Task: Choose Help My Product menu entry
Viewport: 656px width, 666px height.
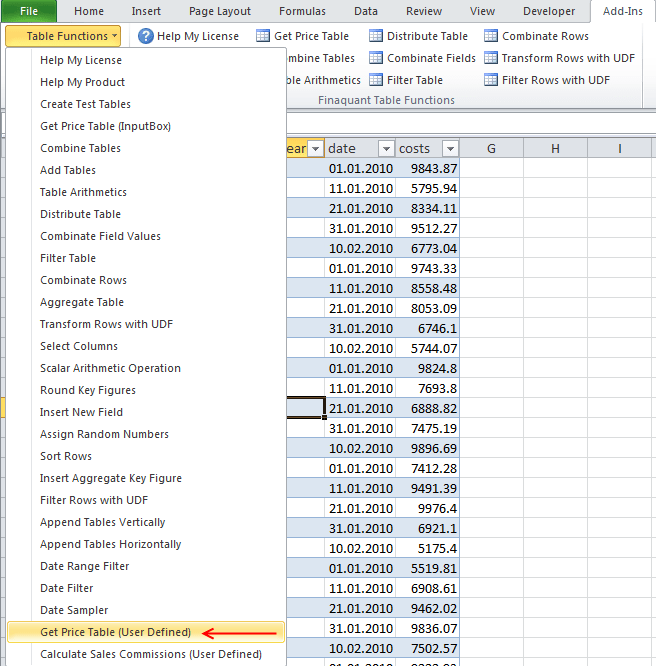Action: tap(146, 82)
